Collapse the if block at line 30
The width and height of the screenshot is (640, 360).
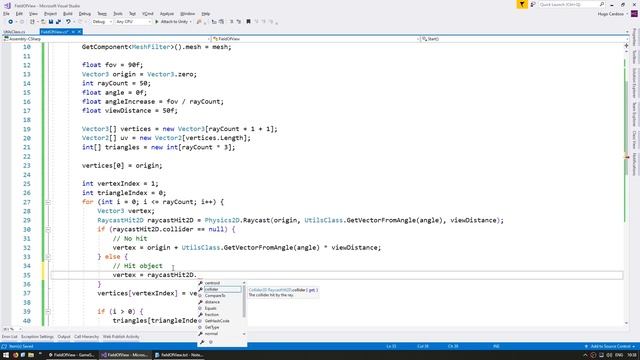pos(48,229)
